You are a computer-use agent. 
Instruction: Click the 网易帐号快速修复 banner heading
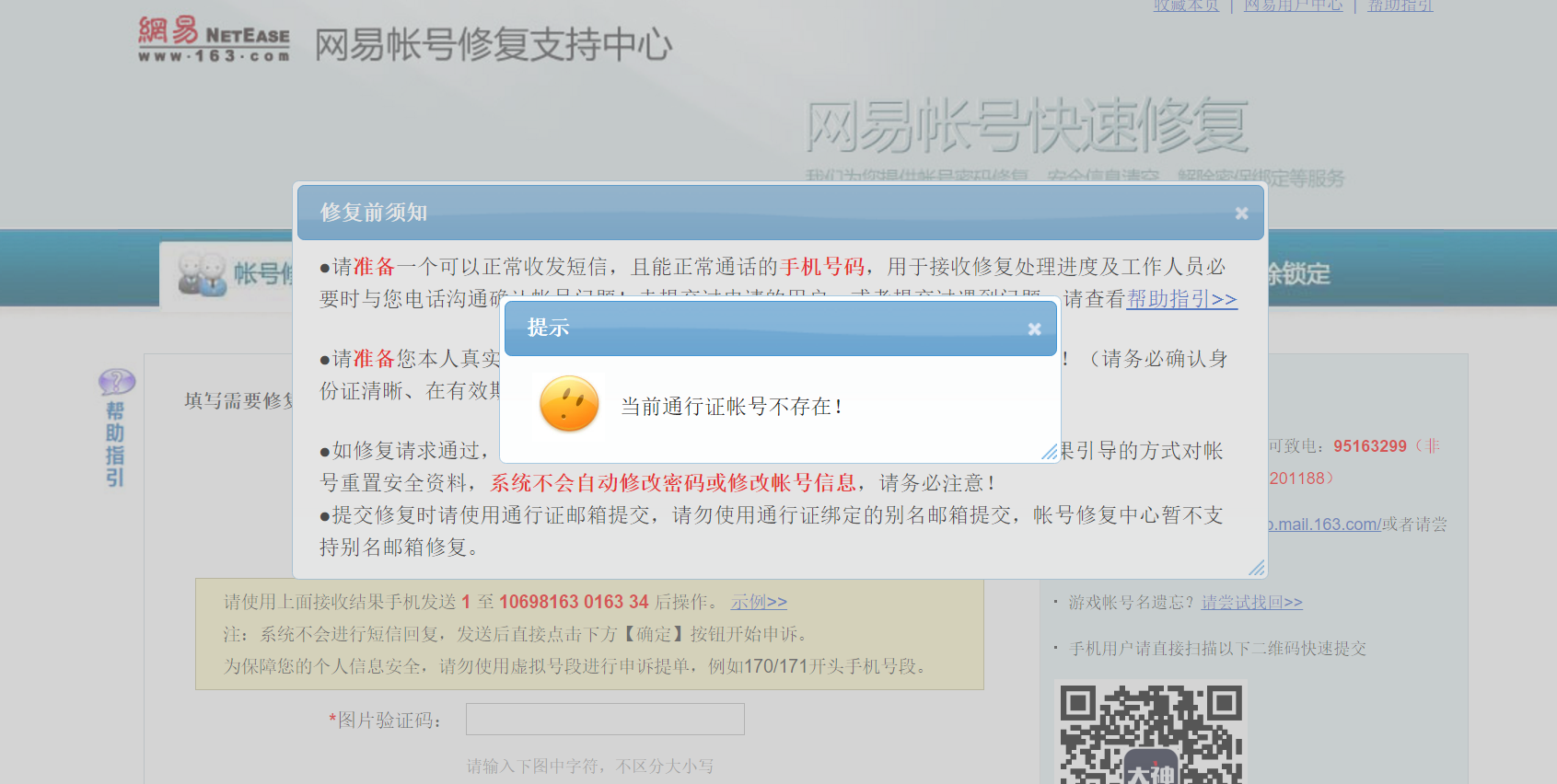point(1027,126)
